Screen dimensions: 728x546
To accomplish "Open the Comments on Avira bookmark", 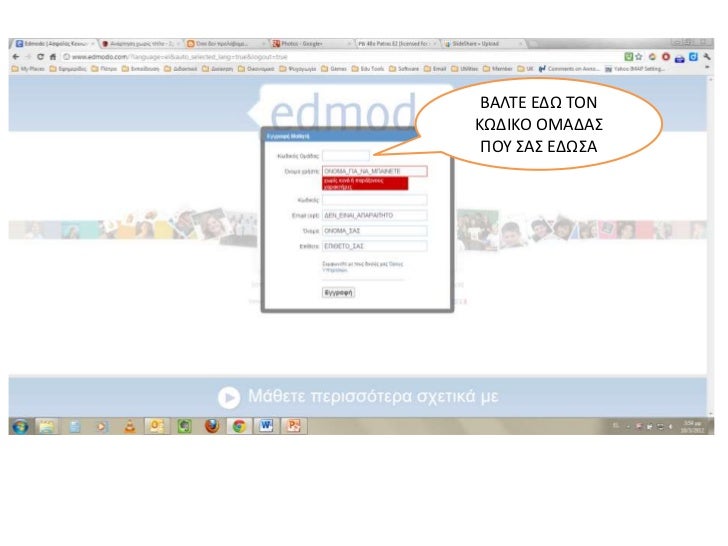I will click(569, 69).
